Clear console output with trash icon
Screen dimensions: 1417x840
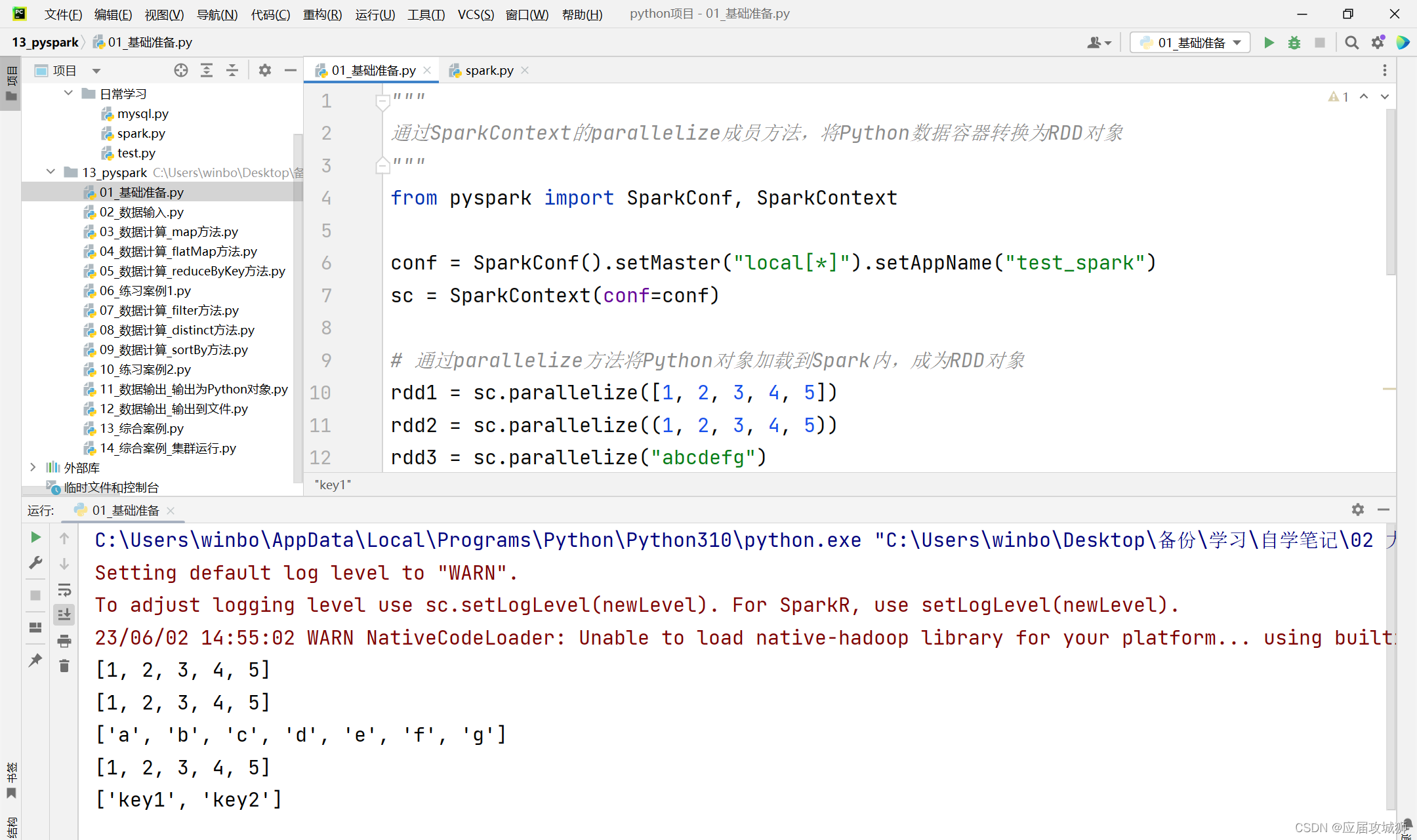pyautogui.click(x=64, y=665)
